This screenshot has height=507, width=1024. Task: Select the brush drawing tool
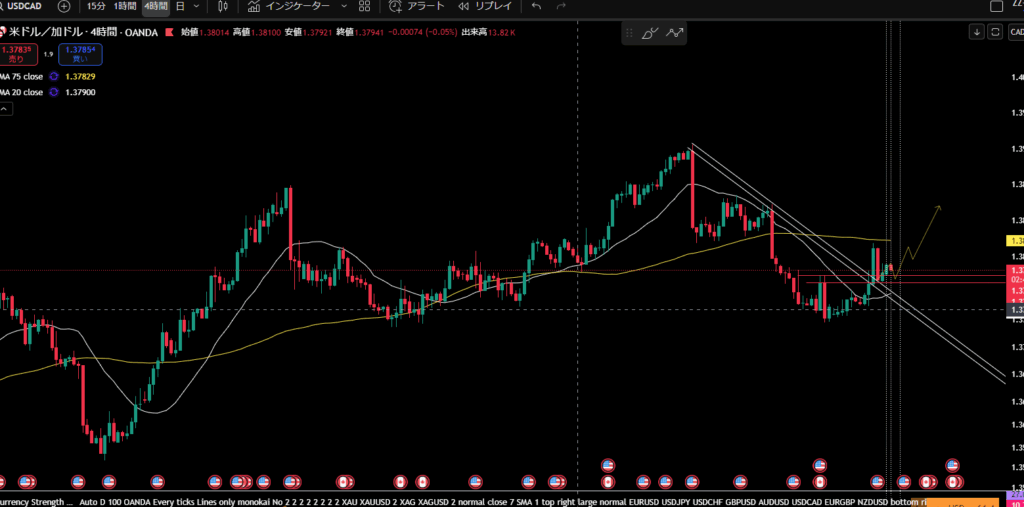pos(650,33)
